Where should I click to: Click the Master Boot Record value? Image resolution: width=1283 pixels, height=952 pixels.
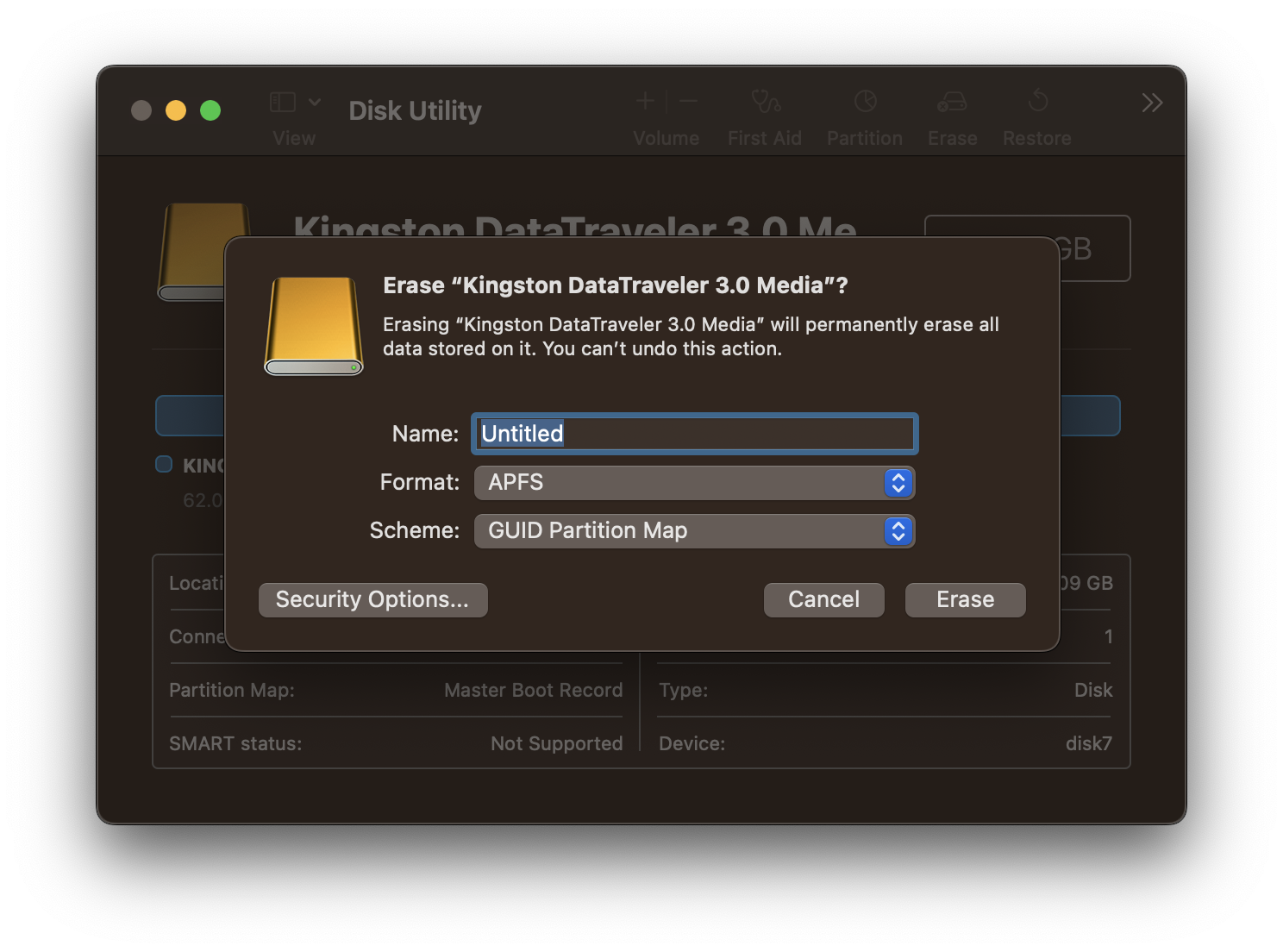tap(533, 690)
